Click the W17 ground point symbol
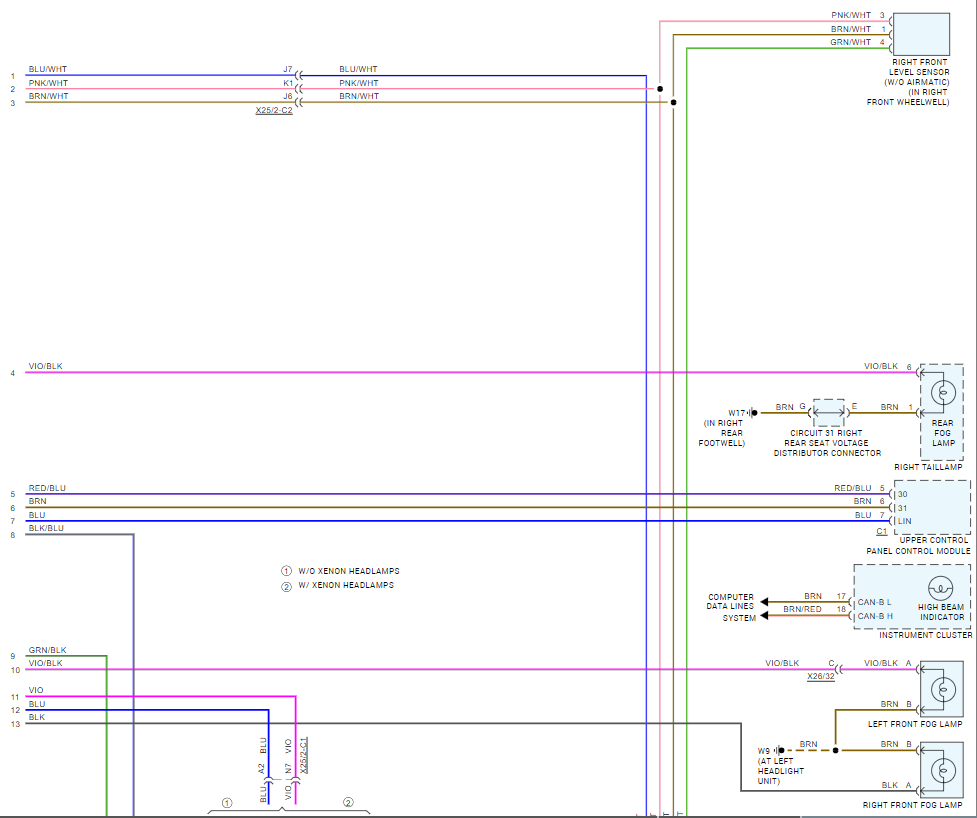Viewport: 977px width, 818px height. point(753,412)
